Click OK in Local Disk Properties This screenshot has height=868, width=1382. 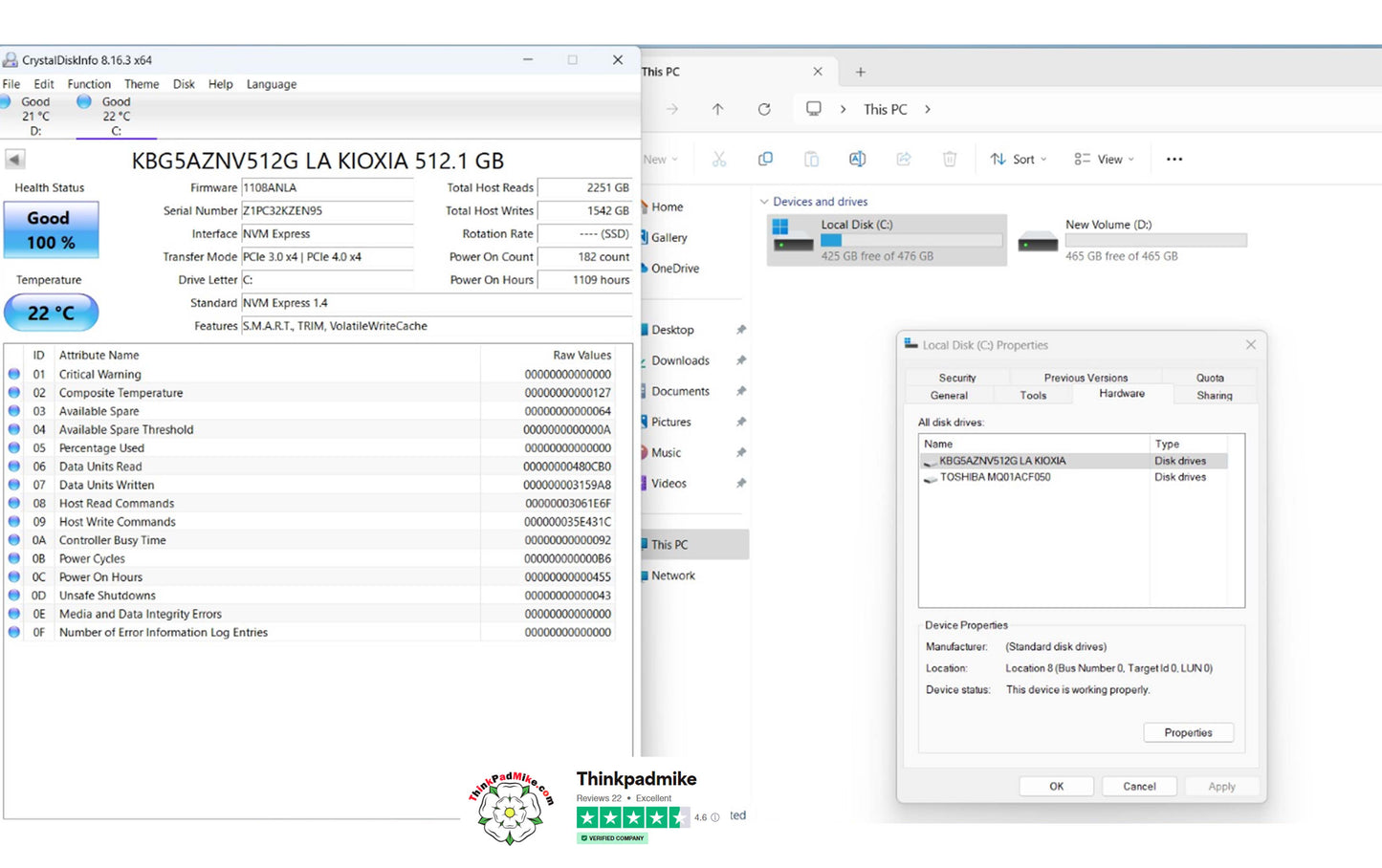[x=1056, y=786]
